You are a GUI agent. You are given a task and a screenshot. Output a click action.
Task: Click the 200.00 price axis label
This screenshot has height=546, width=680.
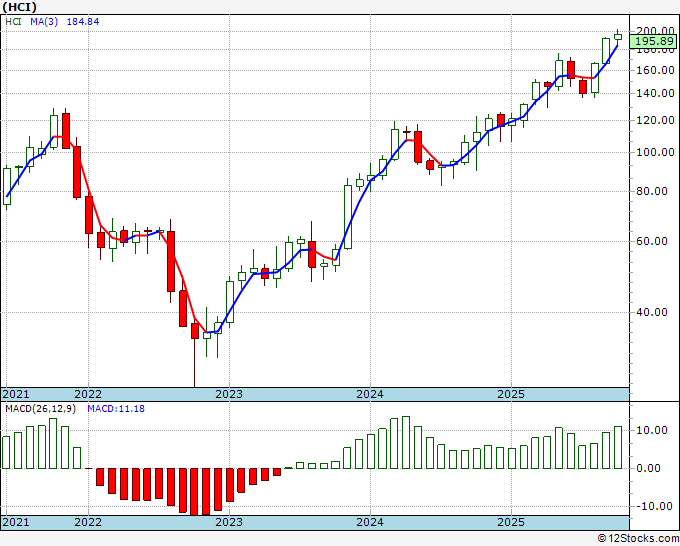click(655, 30)
